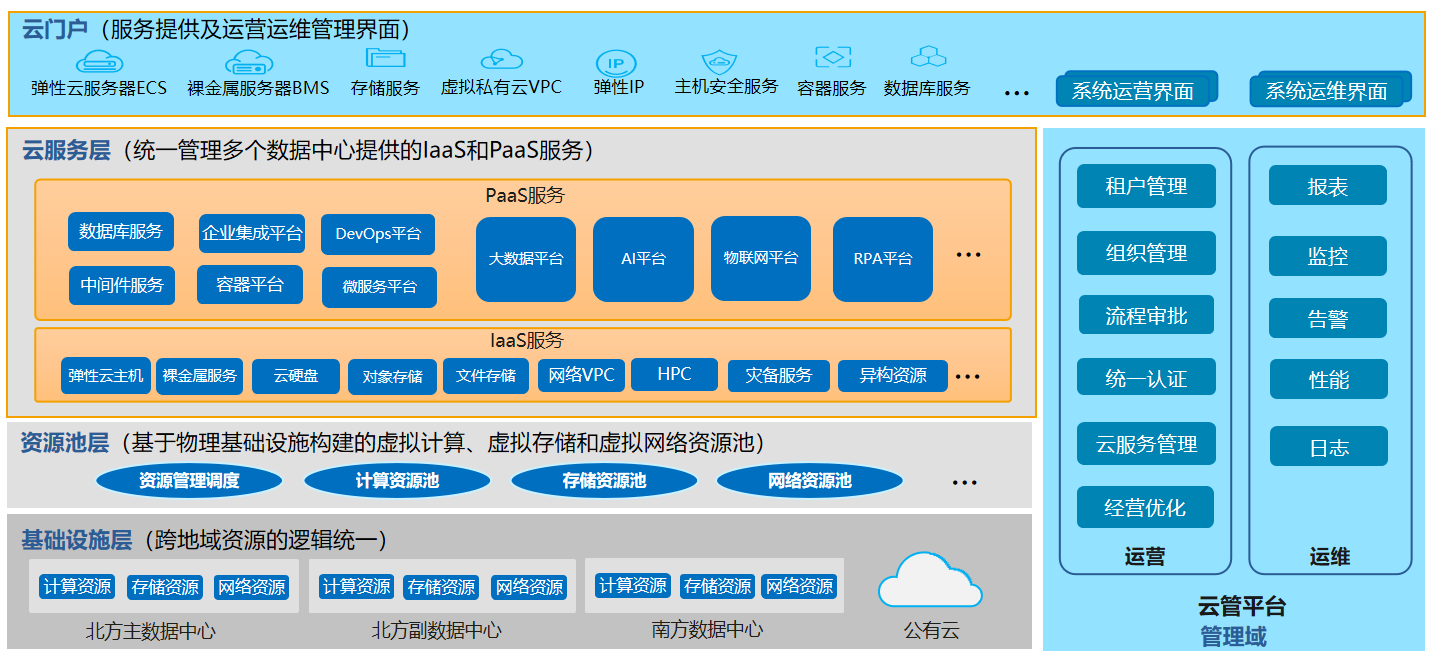Expand the ellipsis after 网络资源池
1438x661 pixels.
964,483
